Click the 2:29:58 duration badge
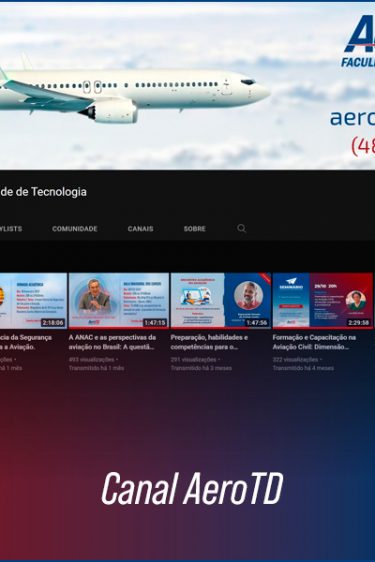Screen dimensions: 375x562 [x=359, y=323]
